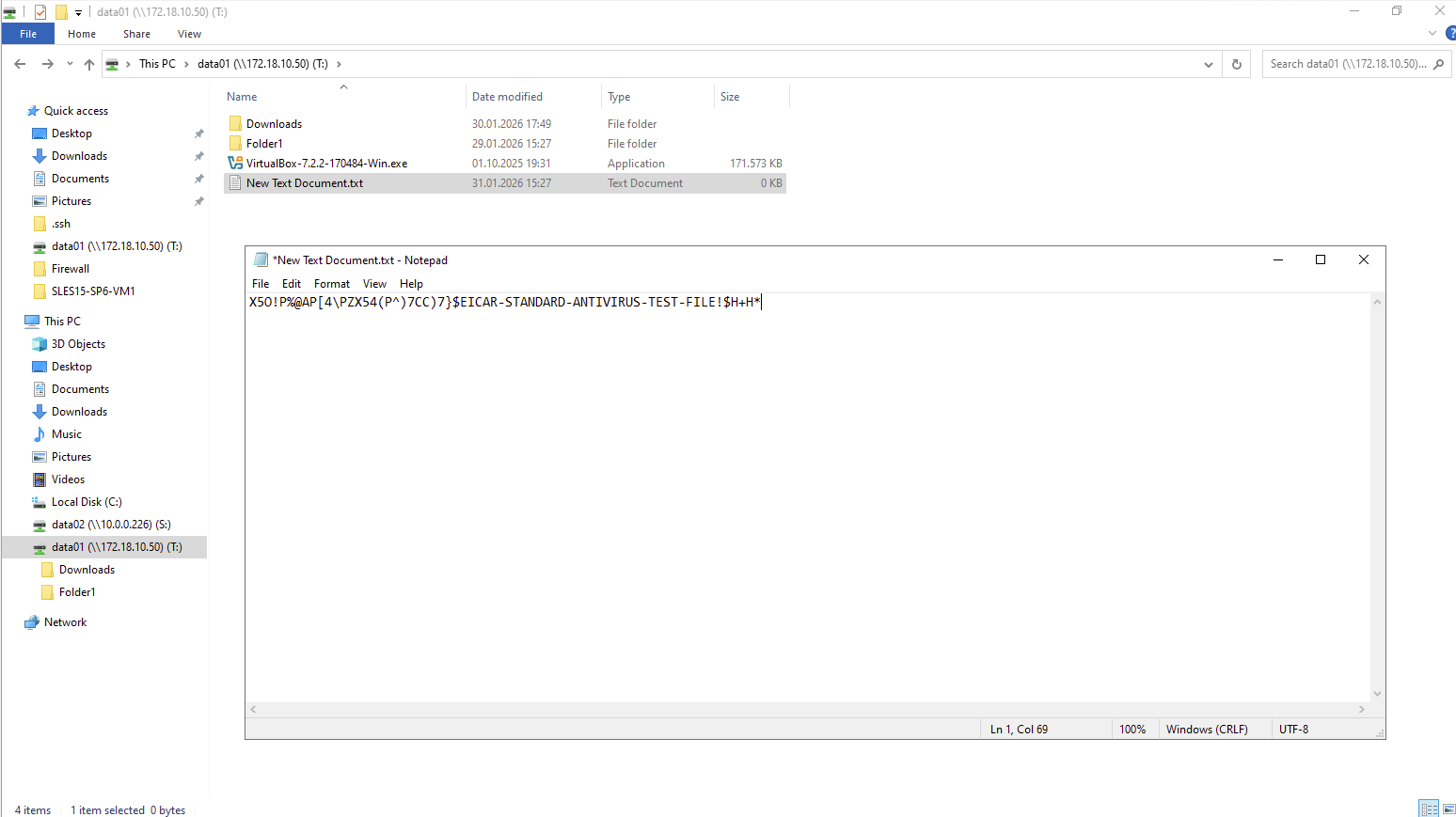
Task: Open data02 (\\10.0.0.226) (S:) network drive
Action: point(111,525)
